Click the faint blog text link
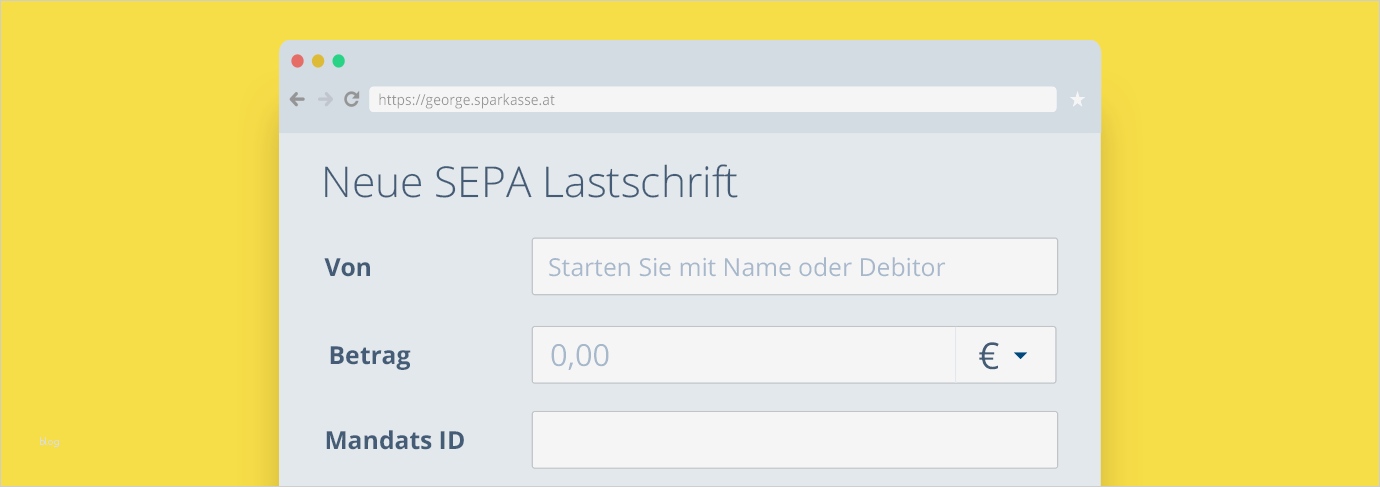This screenshot has width=1380, height=487. click(50, 441)
